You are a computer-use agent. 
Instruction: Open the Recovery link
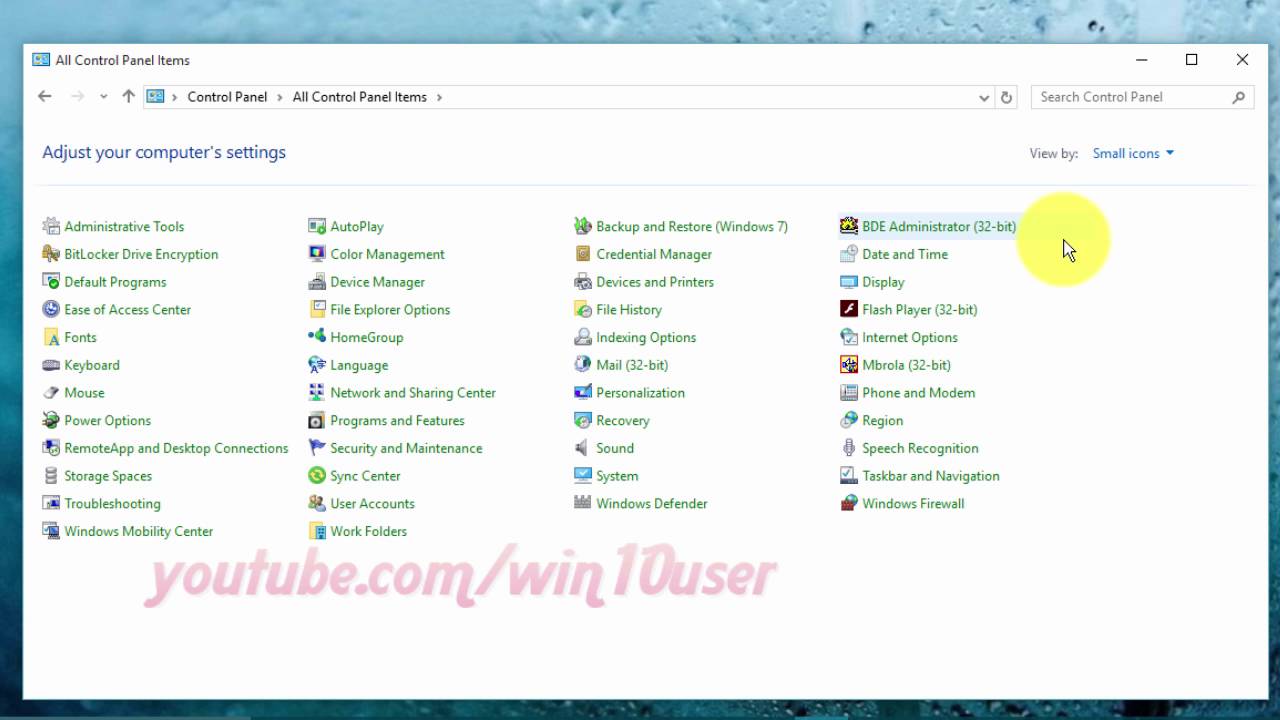pyautogui.click(x=622, y=421)
